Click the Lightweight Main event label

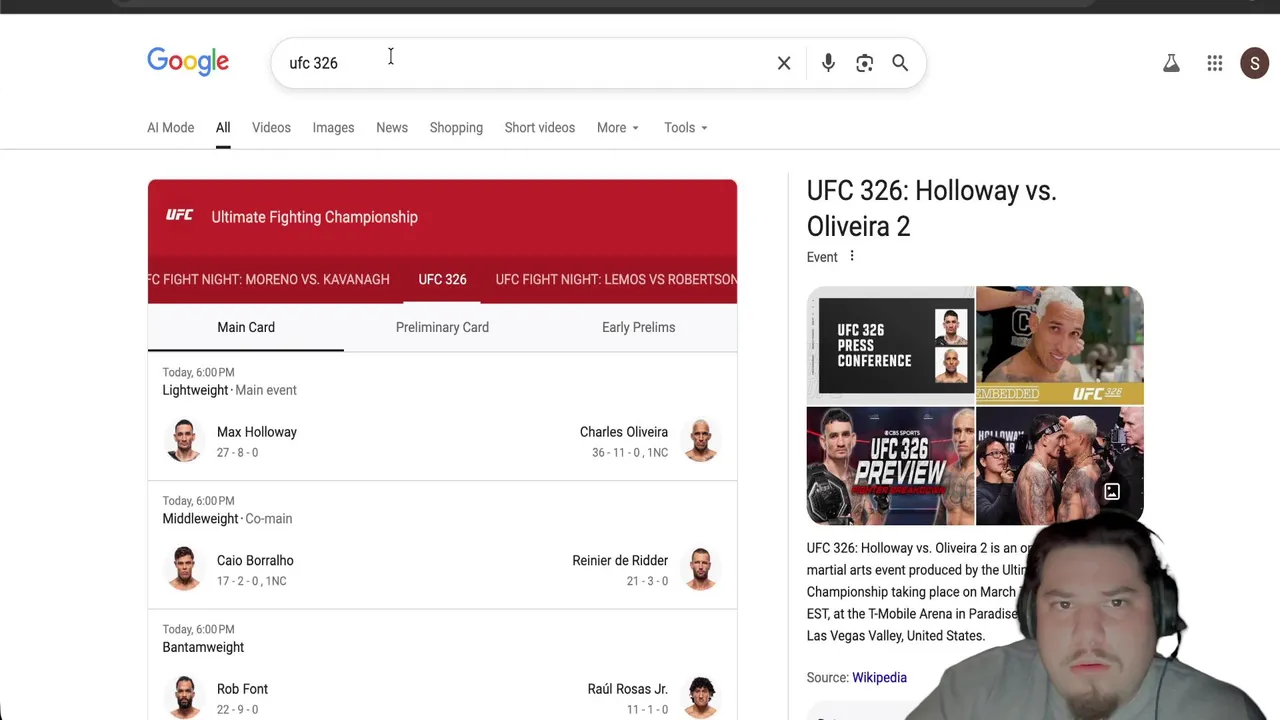229,390
